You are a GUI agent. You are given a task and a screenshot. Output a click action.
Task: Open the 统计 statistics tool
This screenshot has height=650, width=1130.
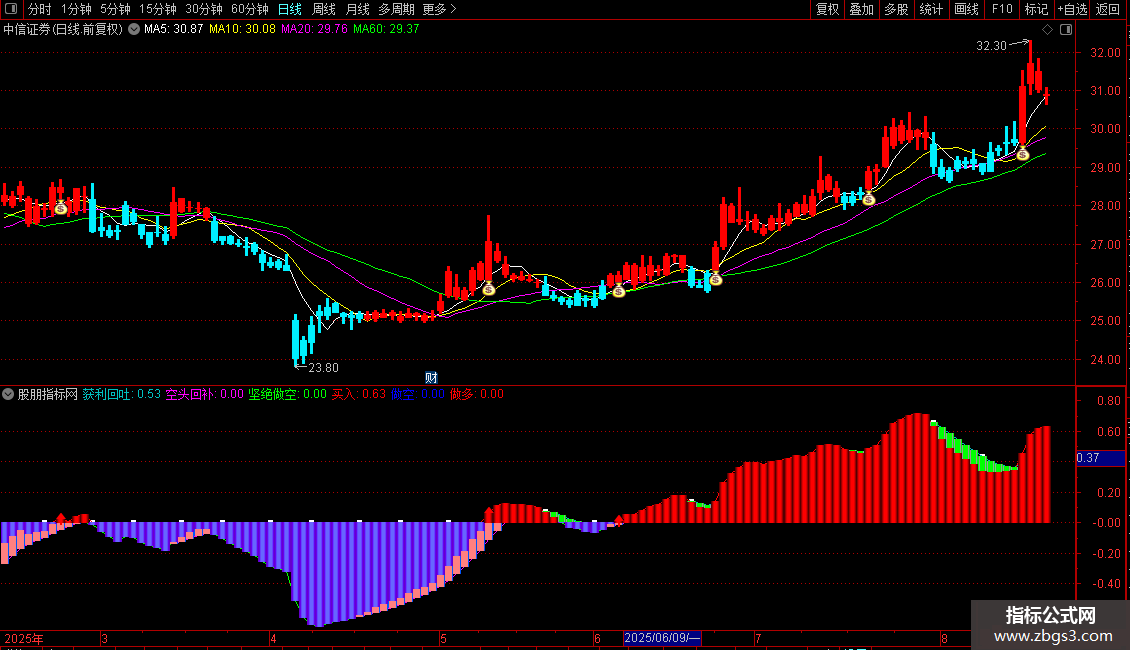[x=931, y=9]
